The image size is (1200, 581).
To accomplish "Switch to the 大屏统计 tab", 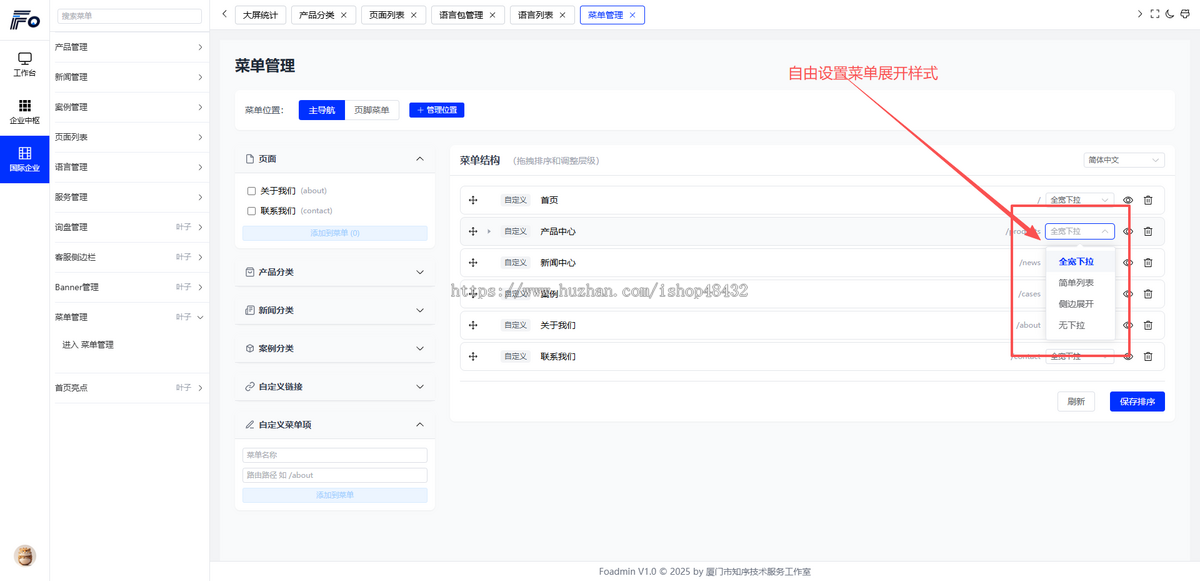I will pos(260,15).
